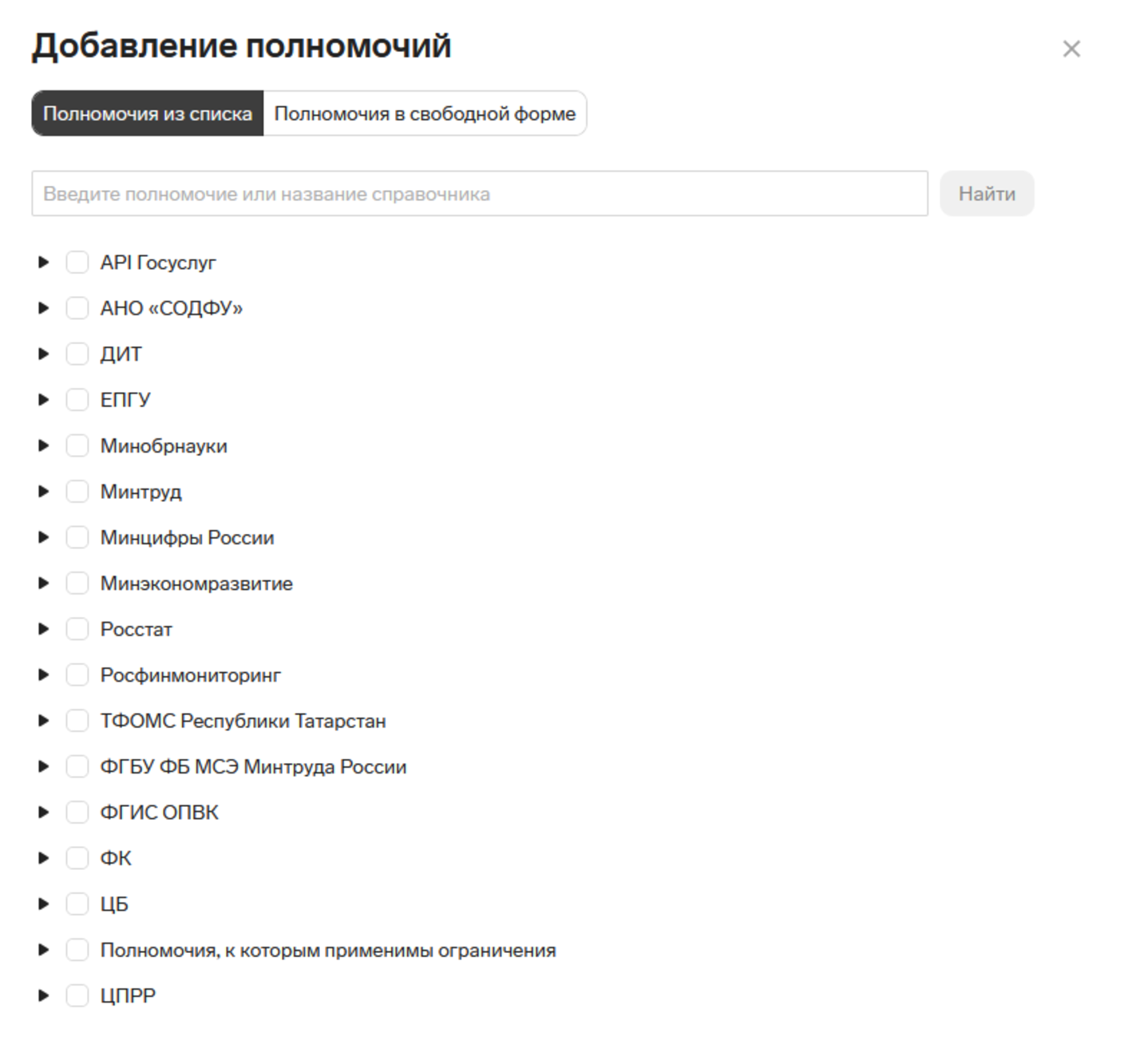Switch to Полномочия в свободной форме tab
The image size is (1132, 1064).
coord(425,113)
